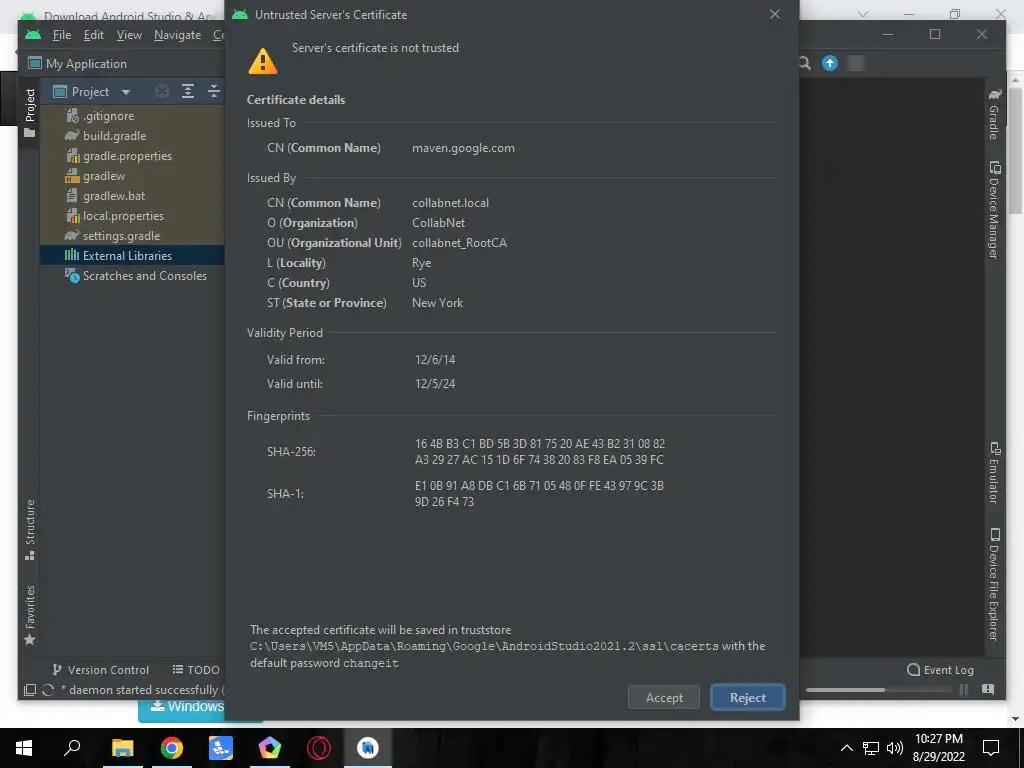Open Google Chrome from taskbar

[x=171, y=748]
